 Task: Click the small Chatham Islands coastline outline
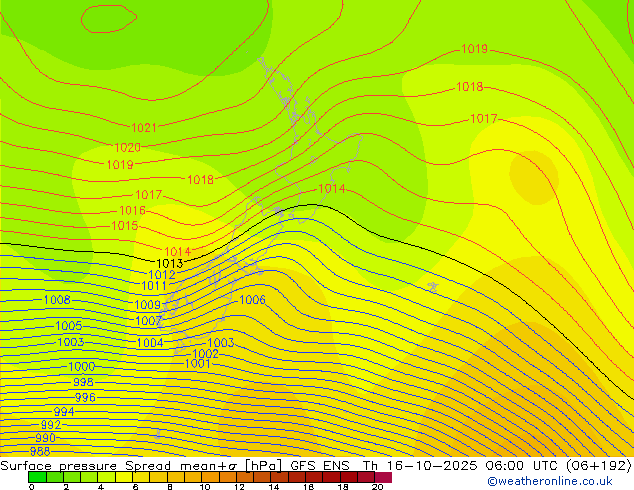(433, 287)
